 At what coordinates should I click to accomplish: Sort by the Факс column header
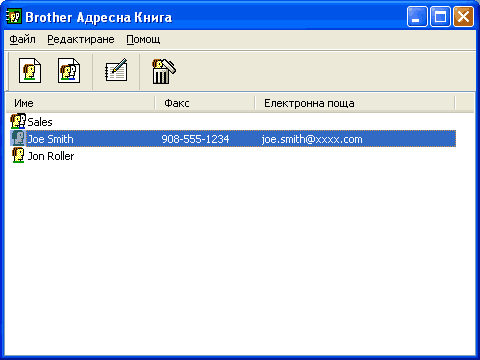tap(205, 103)
